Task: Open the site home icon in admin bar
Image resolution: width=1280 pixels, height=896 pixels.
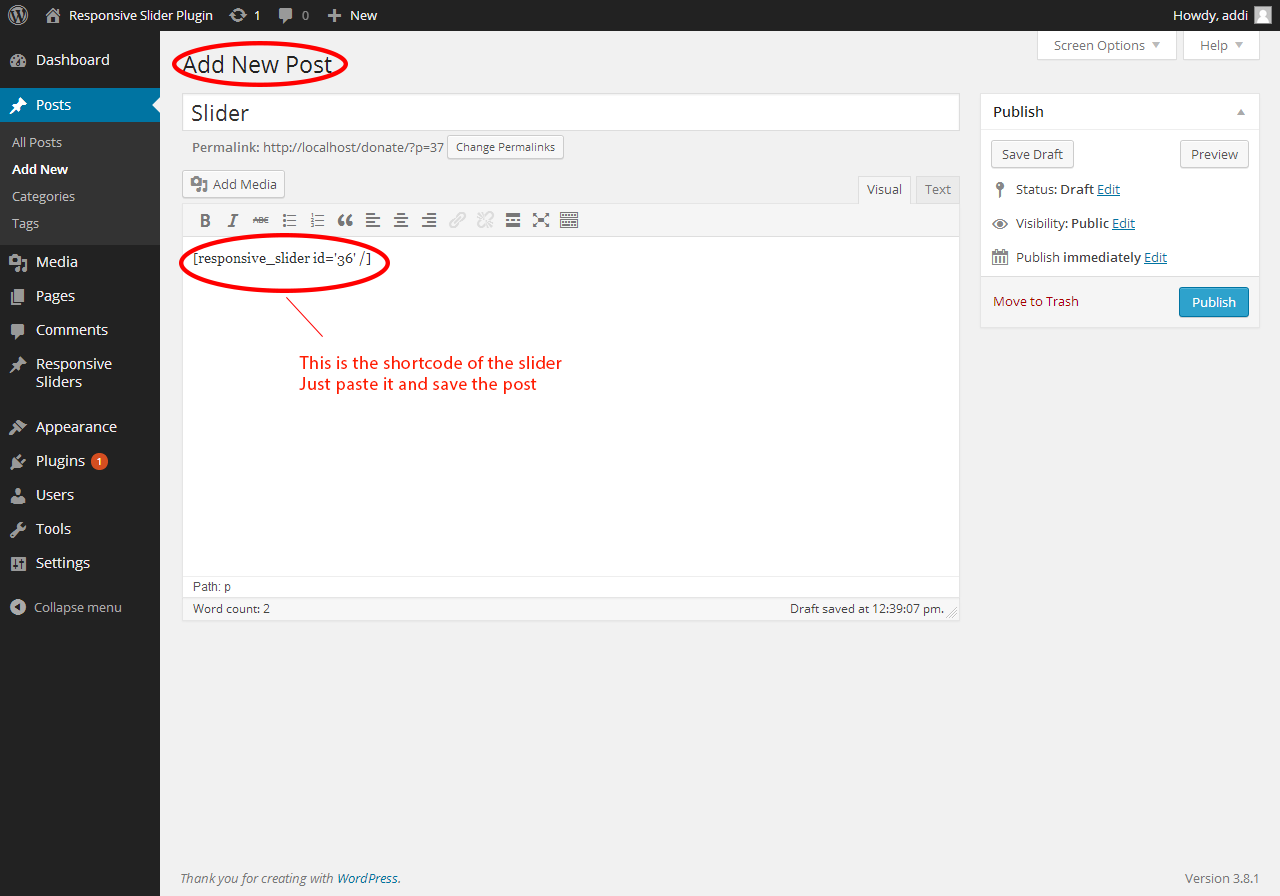Action: 53,15
